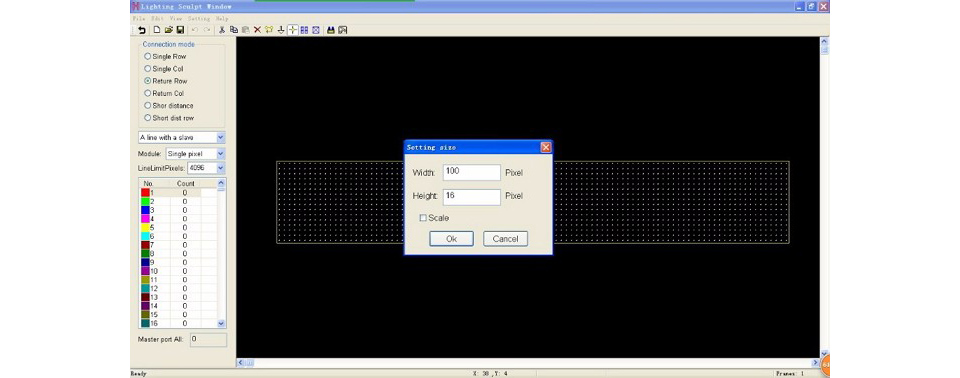Click the new file icon in toolbar
This screenshot has height=378, width=960.
(157, 29)
